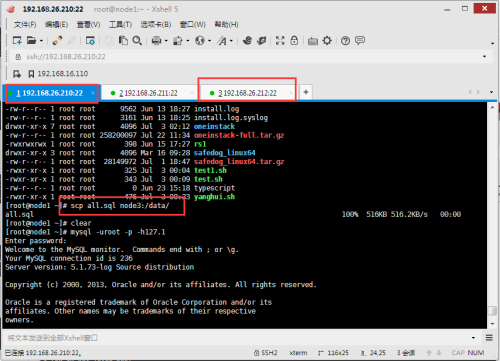Click the file transfer icon
This screenshot has width=500, height=361.
point(178,41)
